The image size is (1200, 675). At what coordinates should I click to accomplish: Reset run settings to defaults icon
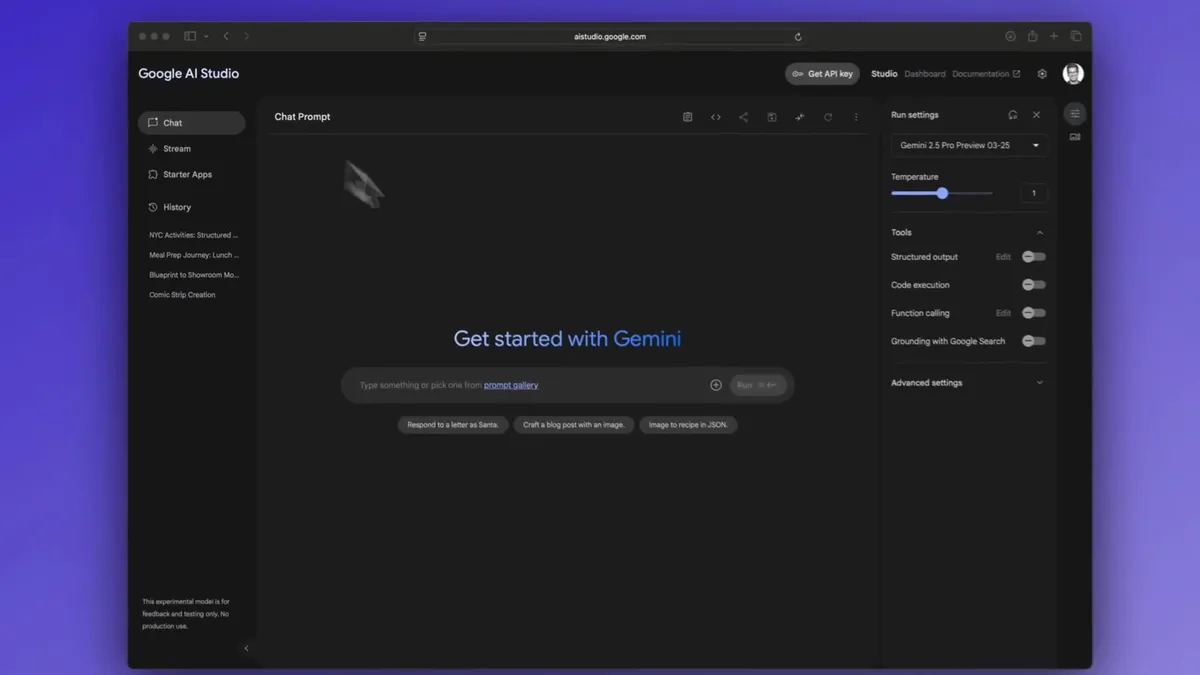tap(1013, 115)
